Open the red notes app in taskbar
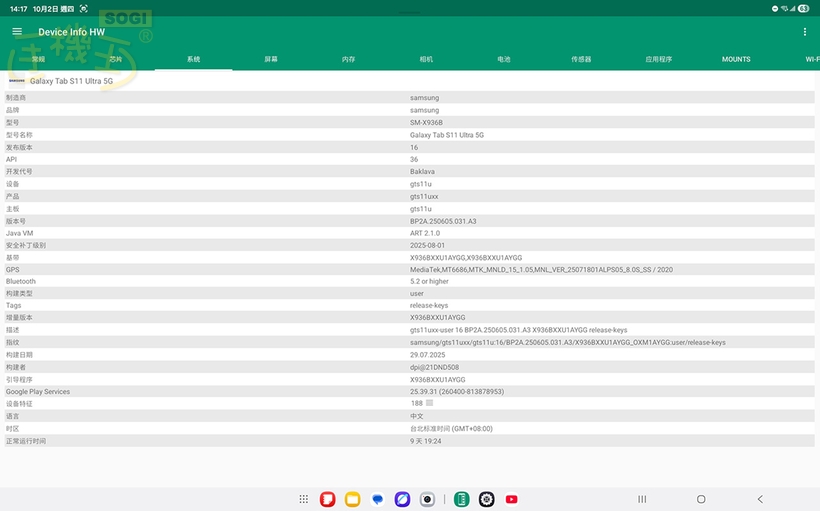Viewport: 820px width, 511px height. click(x=327, y=499)
